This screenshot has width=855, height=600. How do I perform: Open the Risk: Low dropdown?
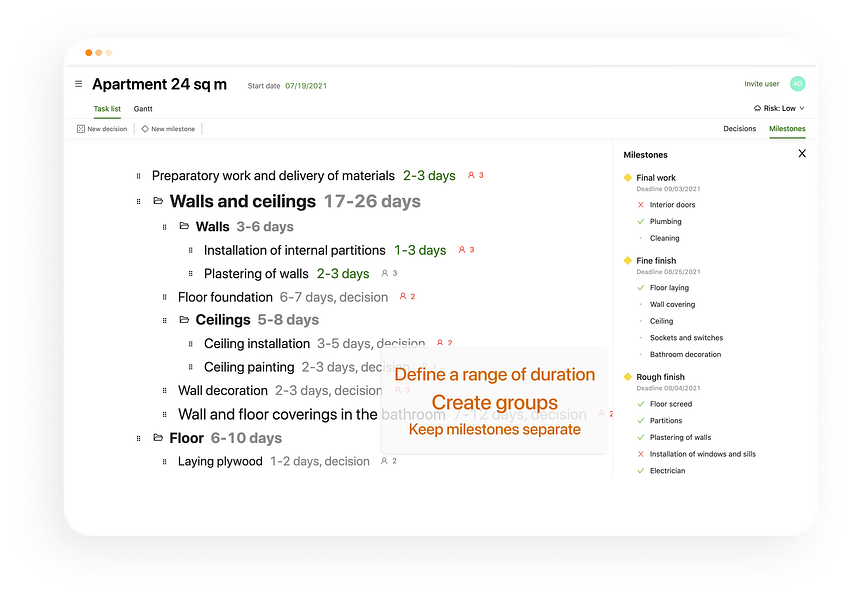[x=779, y=108]
